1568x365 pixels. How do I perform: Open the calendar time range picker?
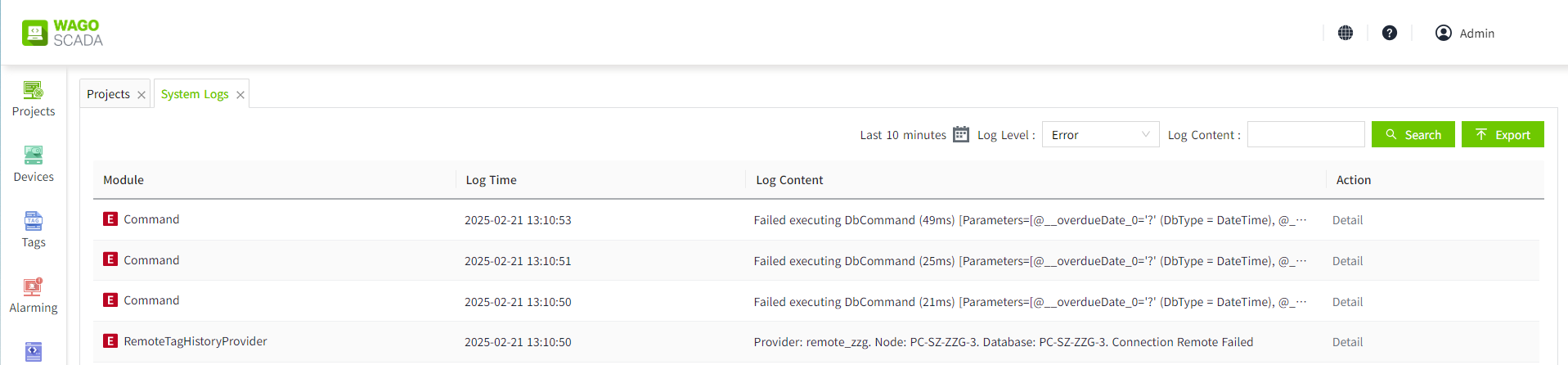[x=961, y=134]
